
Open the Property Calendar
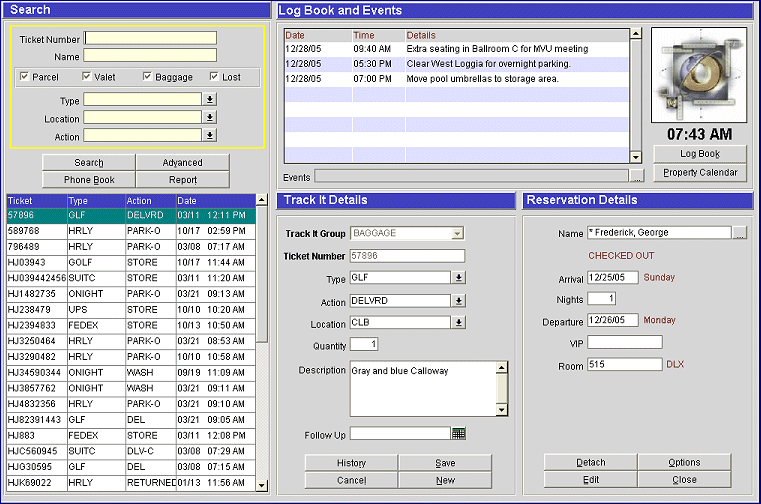pos(699,173)
